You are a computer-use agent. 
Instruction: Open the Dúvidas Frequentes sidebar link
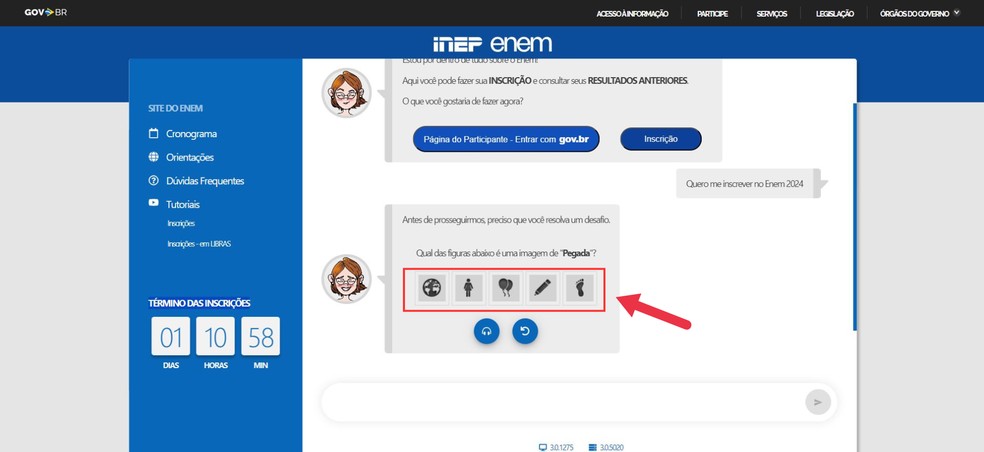(205, 181)
